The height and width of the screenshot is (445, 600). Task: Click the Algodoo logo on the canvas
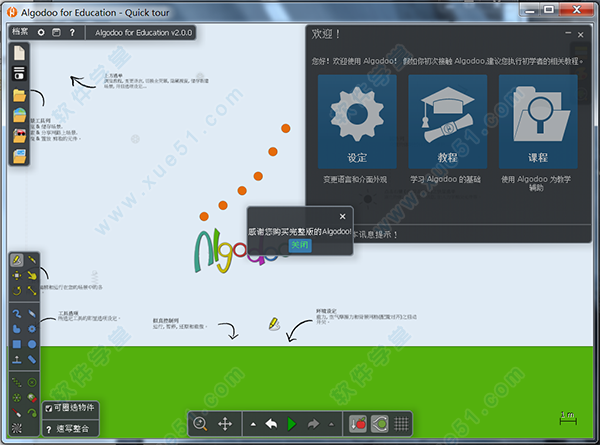(x=222, y=251)
